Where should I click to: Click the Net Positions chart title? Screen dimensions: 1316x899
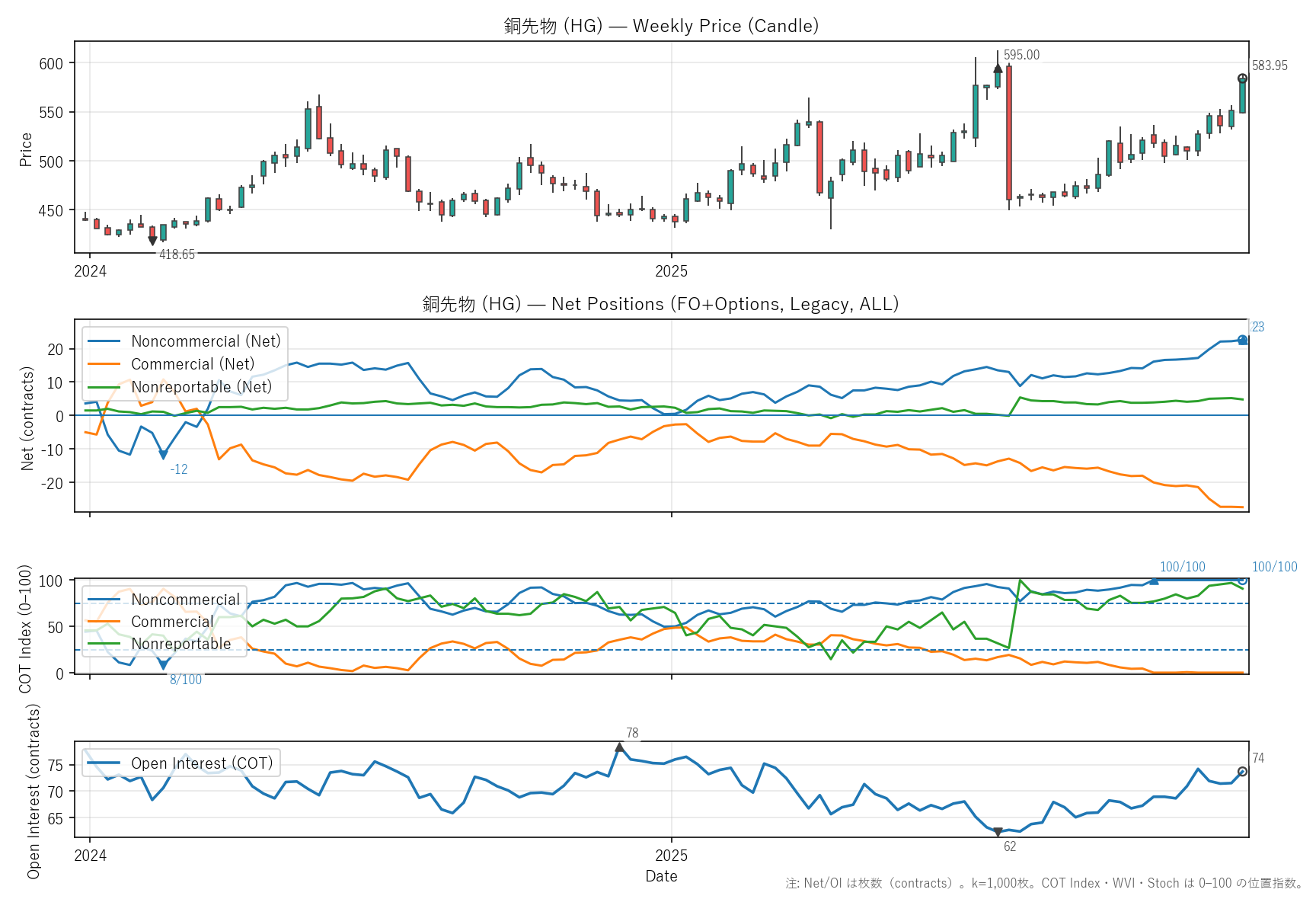click(x=661, y=304)
